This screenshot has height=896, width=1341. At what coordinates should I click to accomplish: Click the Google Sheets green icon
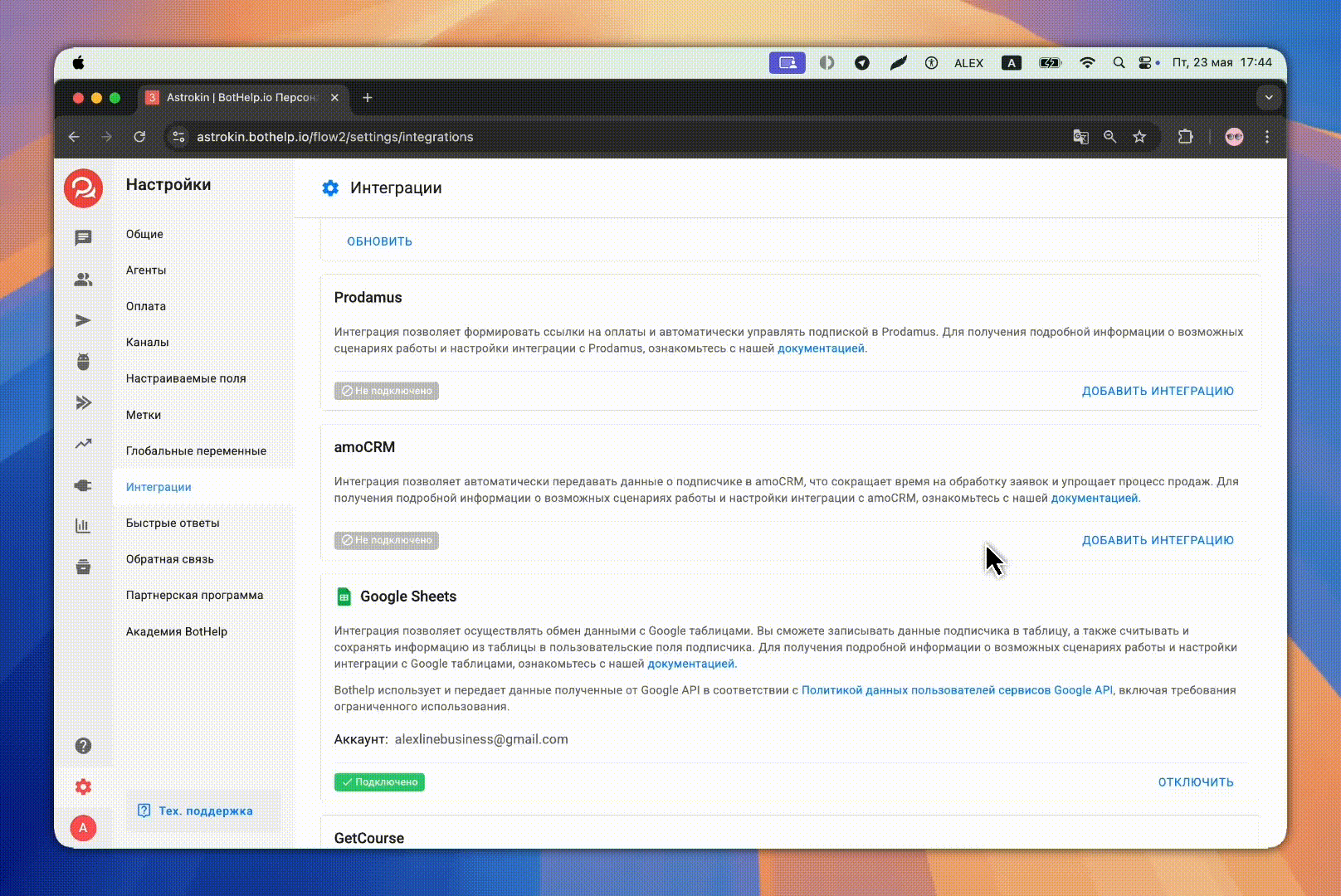coord(344,597)
